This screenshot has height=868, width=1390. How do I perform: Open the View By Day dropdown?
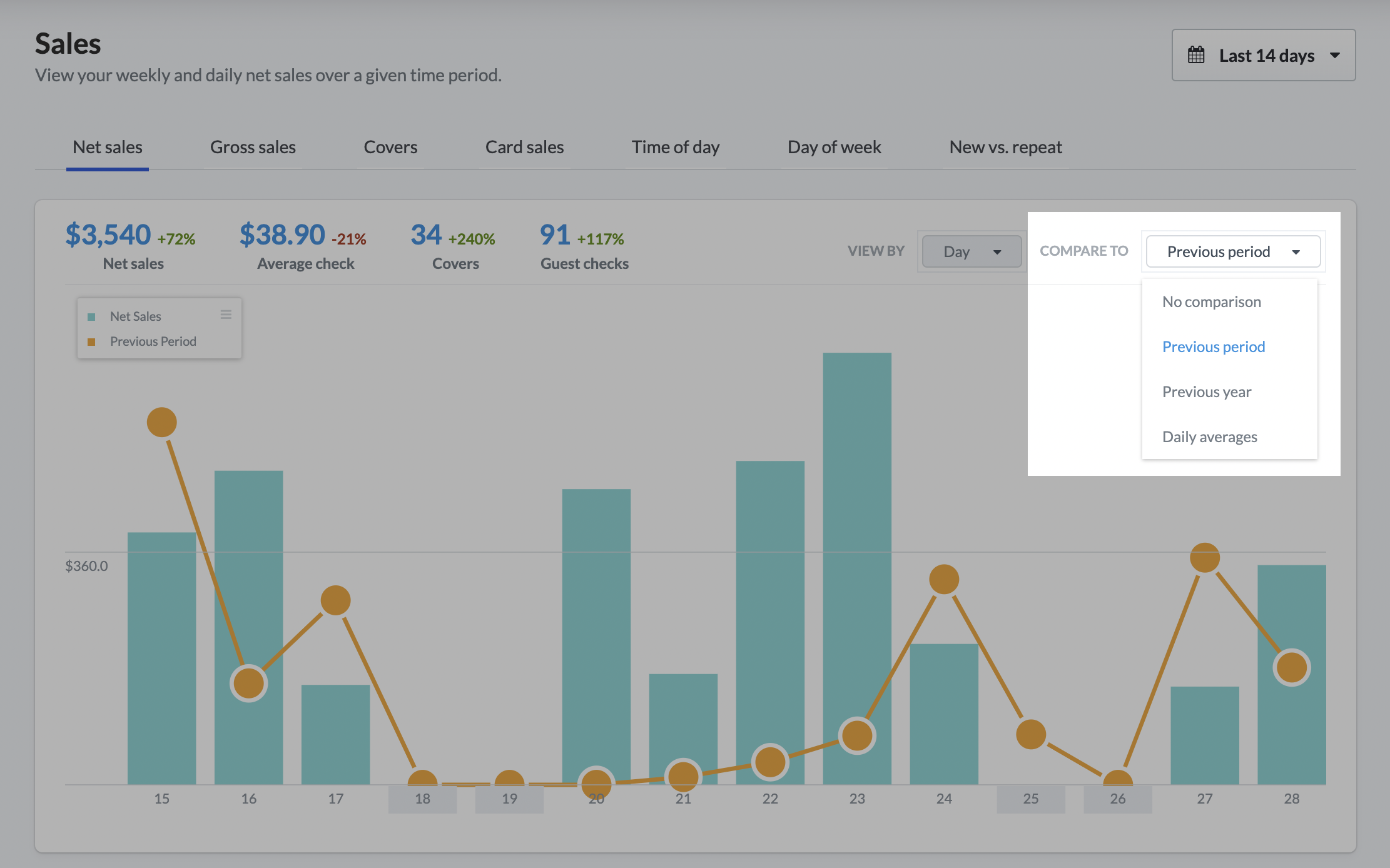971,251
